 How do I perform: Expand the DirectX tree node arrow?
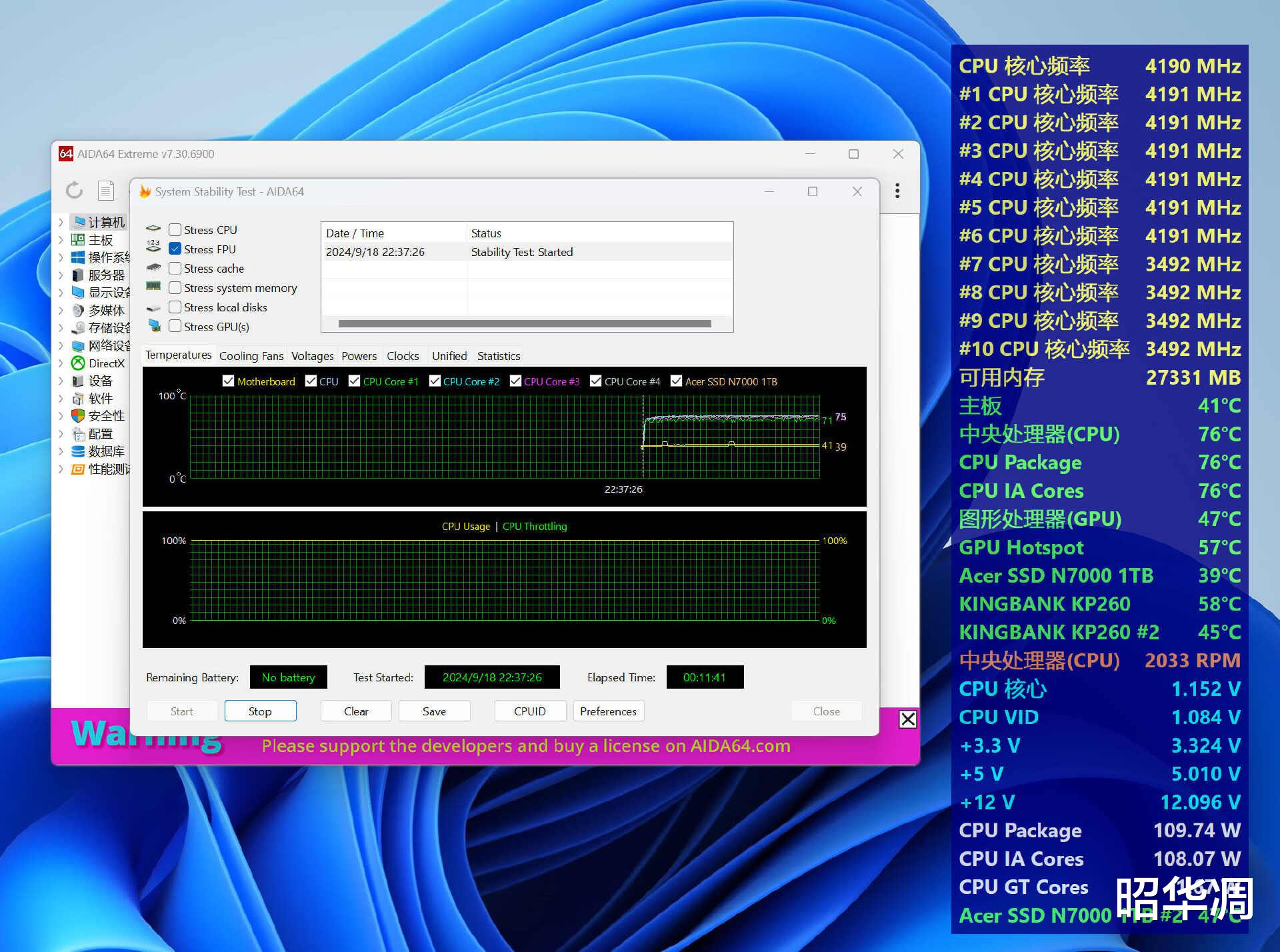[61, 363]
